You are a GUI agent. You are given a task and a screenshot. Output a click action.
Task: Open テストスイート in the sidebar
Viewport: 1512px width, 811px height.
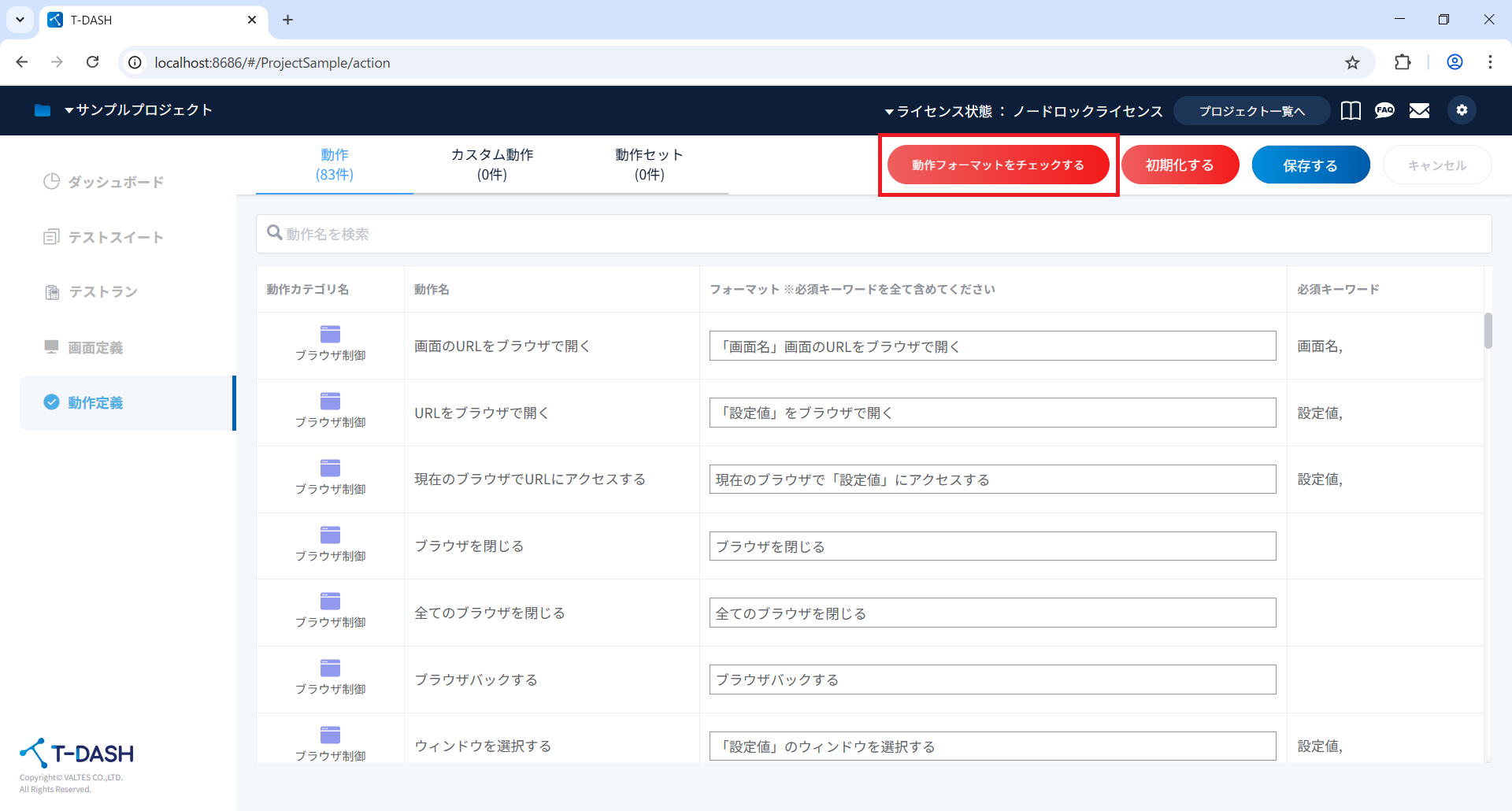click(115, 237)
